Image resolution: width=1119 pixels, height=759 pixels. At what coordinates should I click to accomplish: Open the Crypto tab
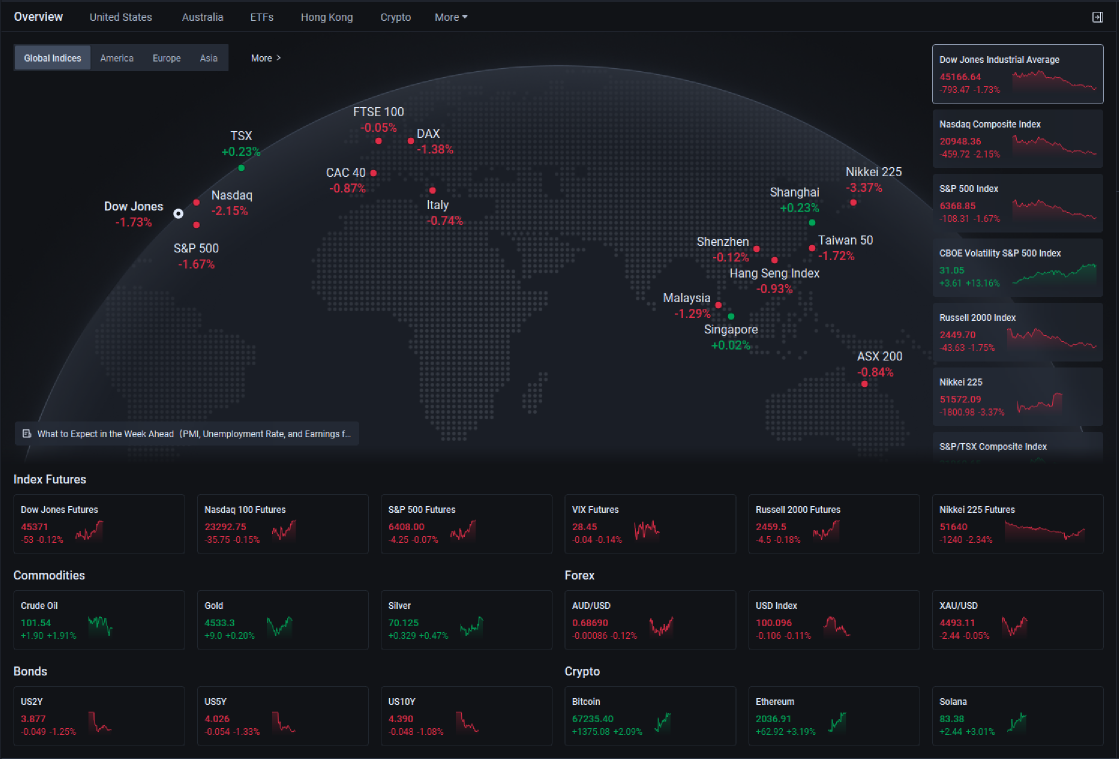pos(395,17)
